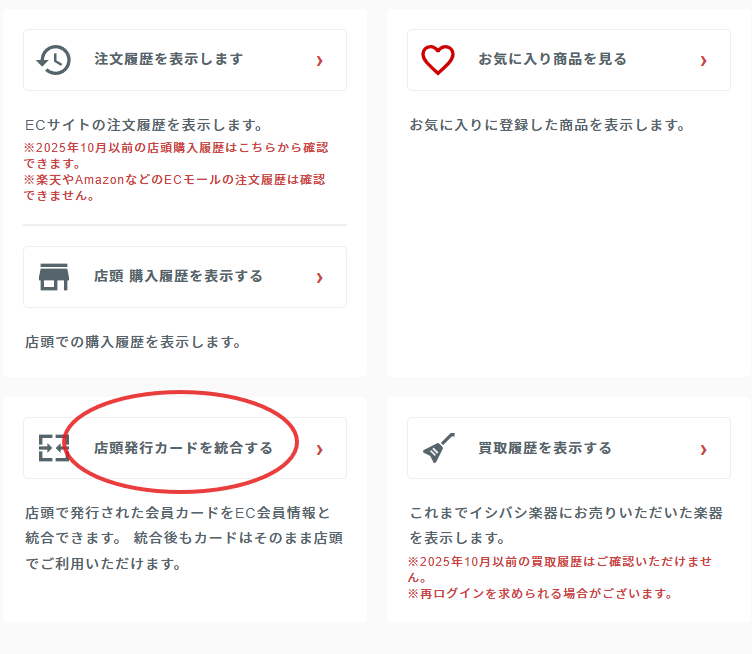Click the chevron on the お気に入り商品 row
The image size is (752, 654).
pos(703,61)
